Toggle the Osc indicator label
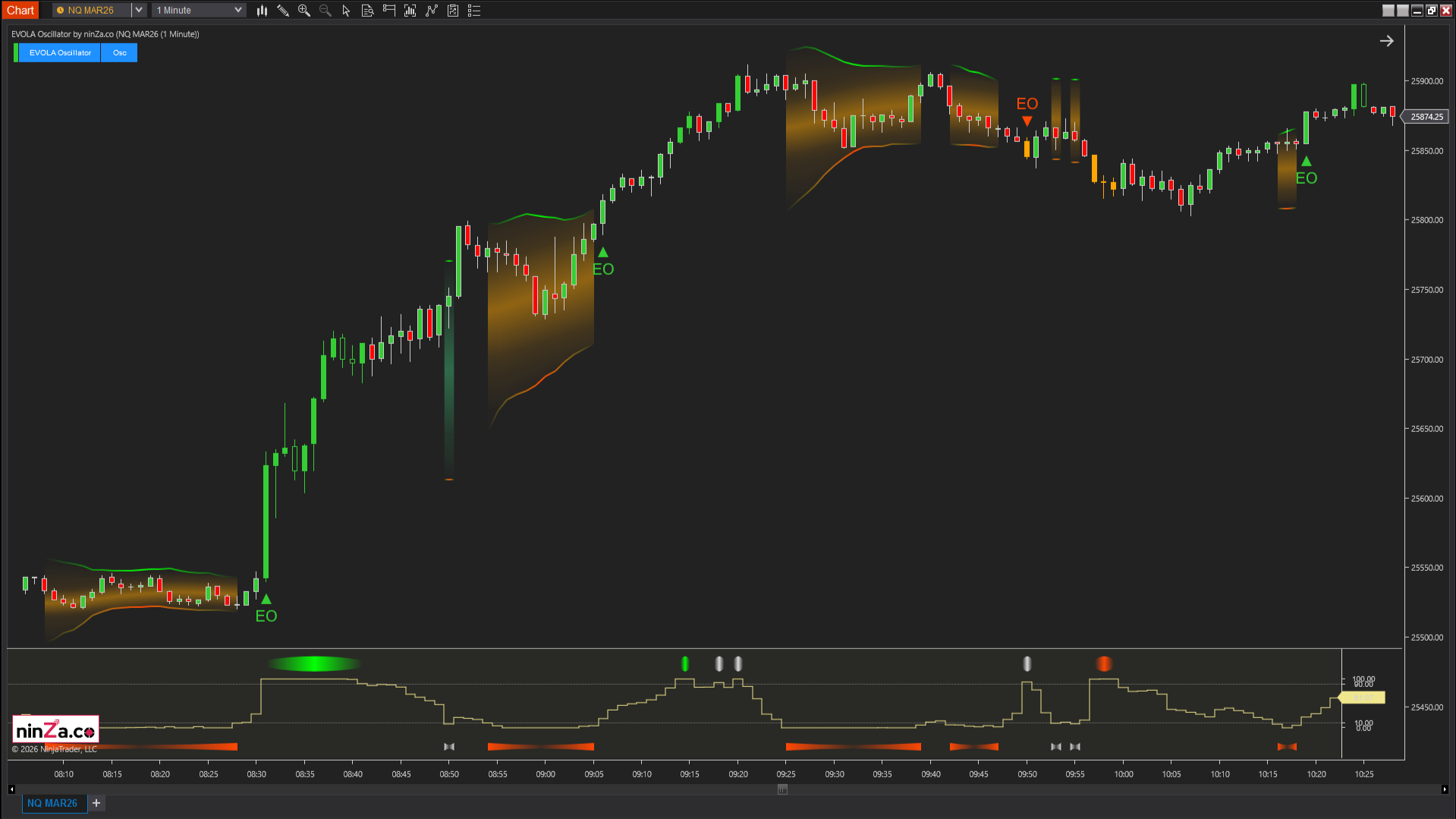This screenshot has height=819, width=1456. [118, 52]
